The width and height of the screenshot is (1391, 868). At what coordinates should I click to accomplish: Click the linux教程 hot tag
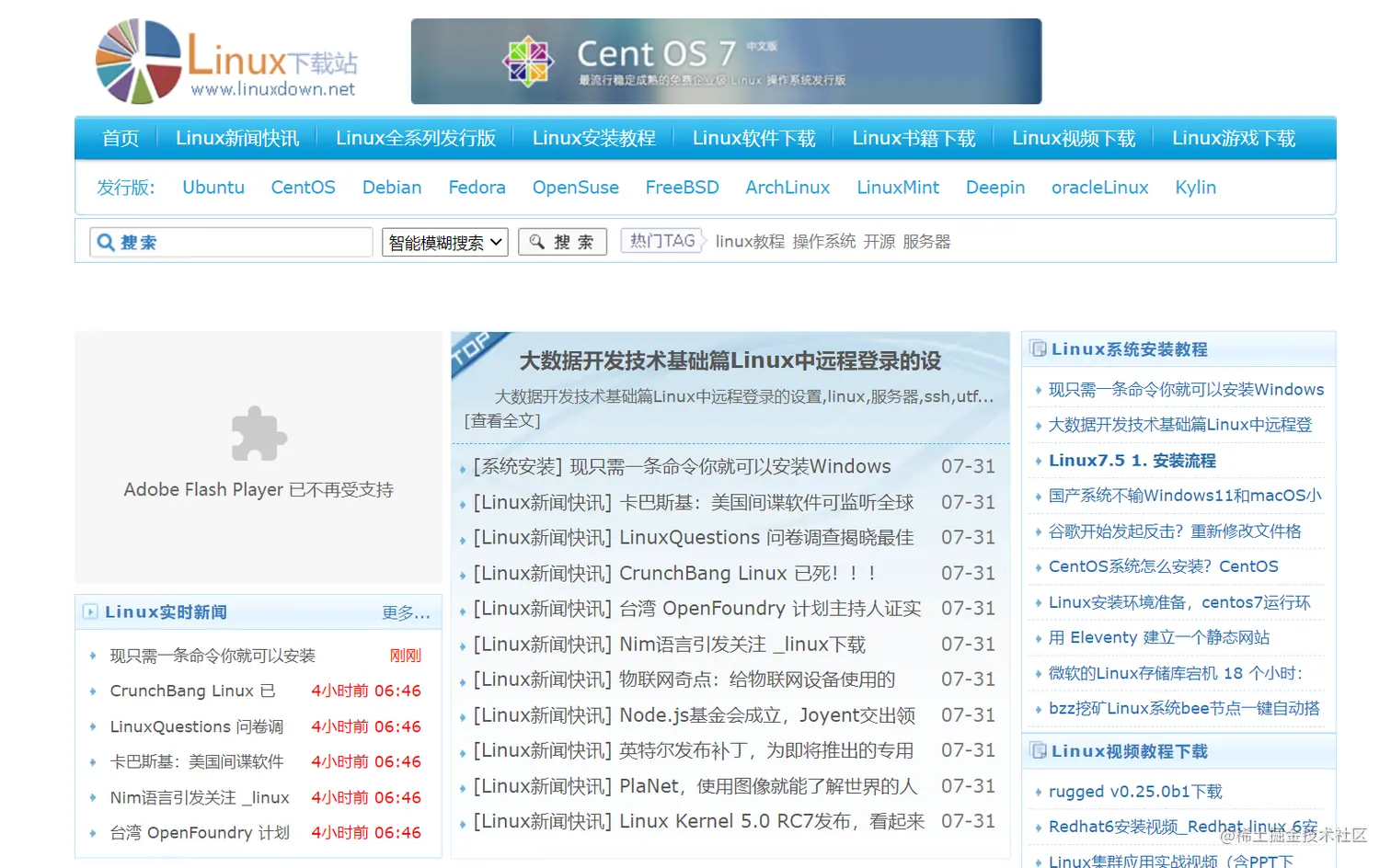[750, 242]
